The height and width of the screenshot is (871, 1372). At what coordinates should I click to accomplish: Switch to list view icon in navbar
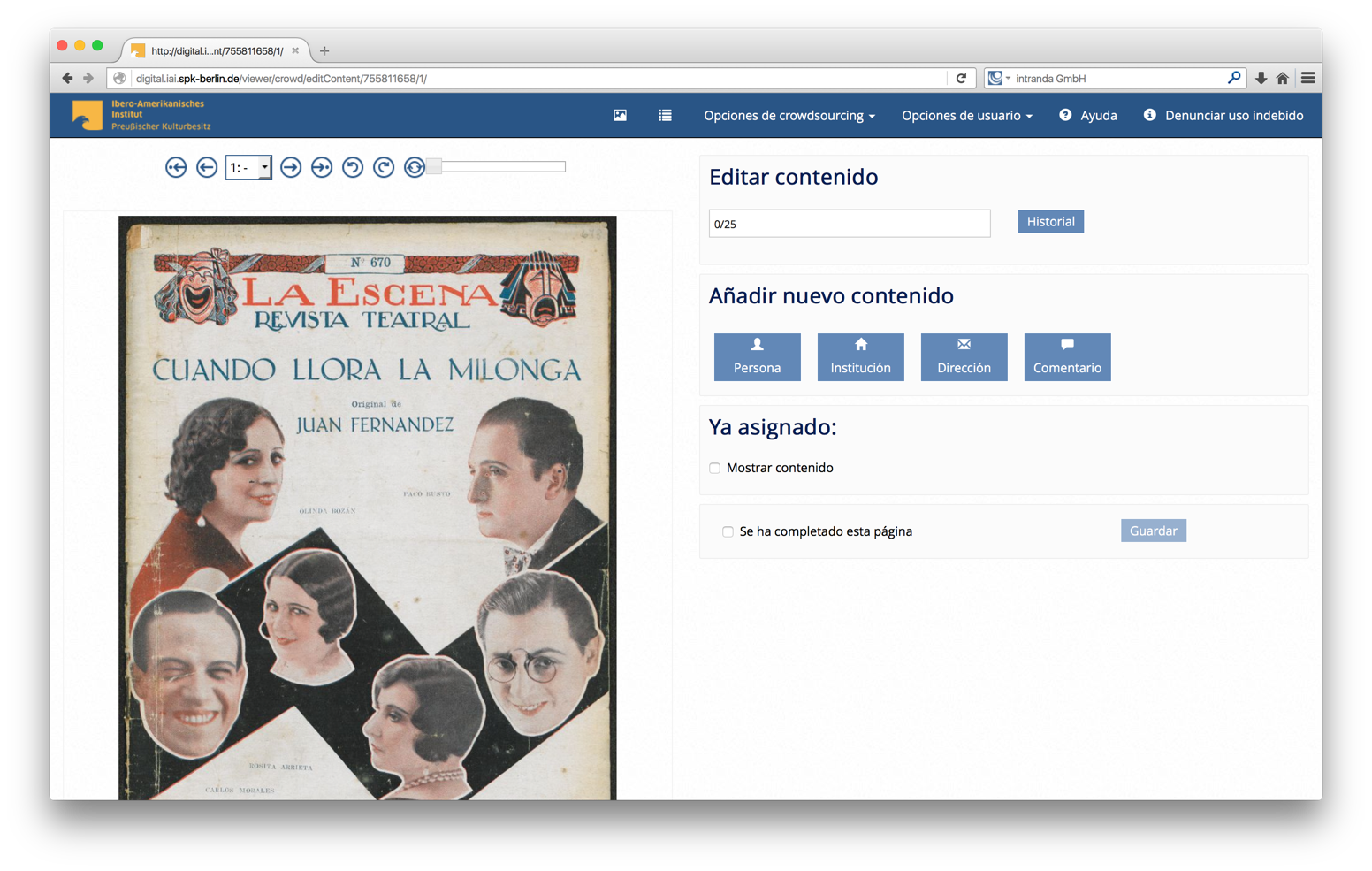tap(665, 115)
